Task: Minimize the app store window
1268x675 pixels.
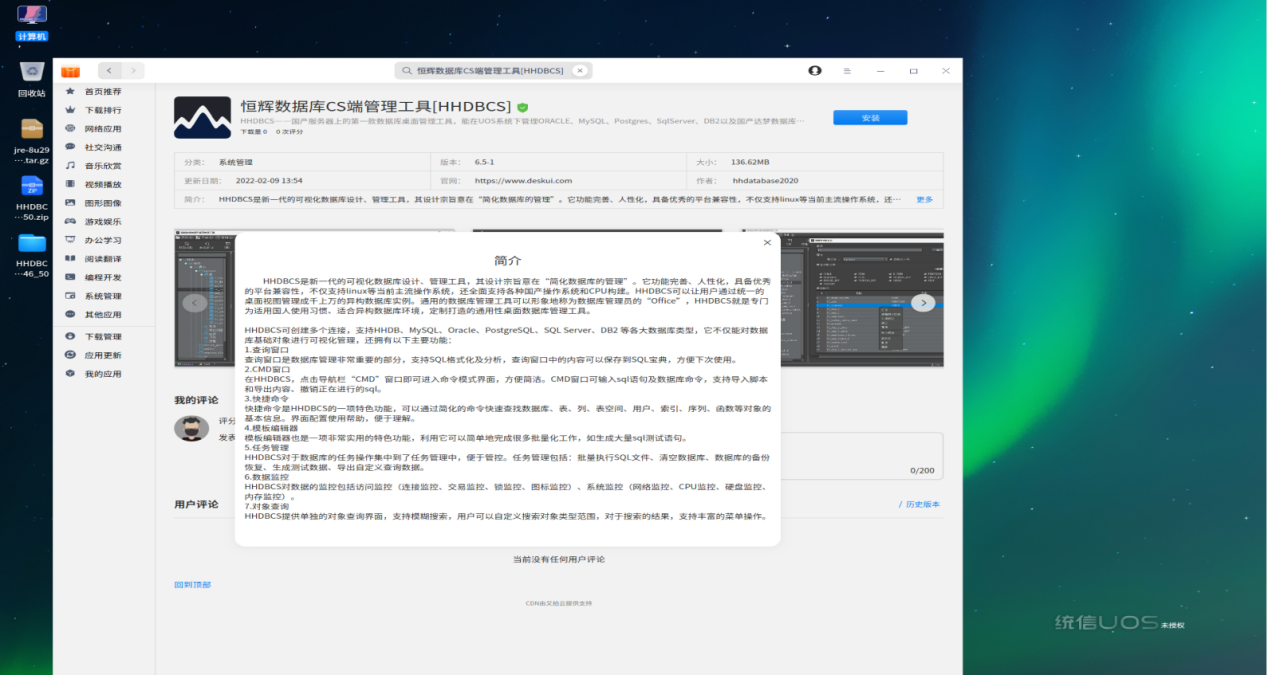Action: point(880,71)
